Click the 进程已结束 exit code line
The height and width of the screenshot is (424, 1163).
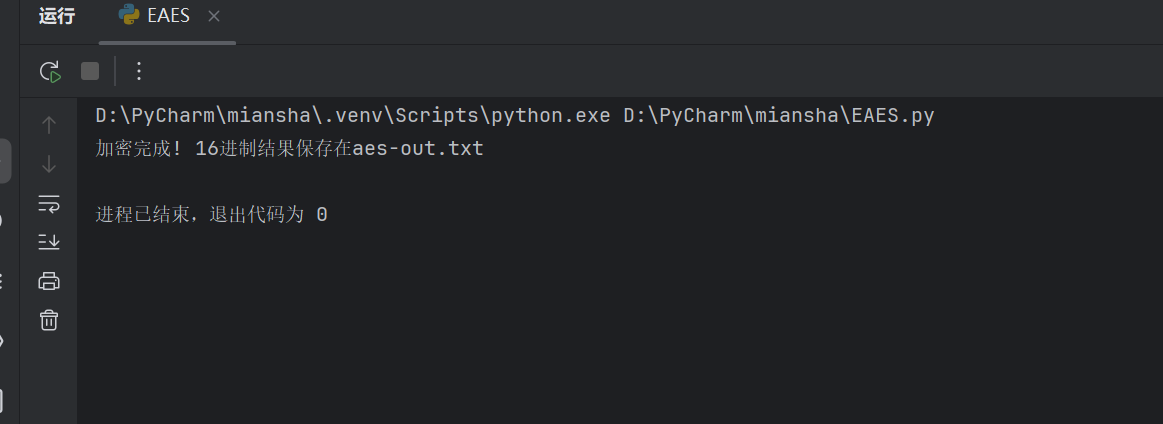click(x=198, y=214)
